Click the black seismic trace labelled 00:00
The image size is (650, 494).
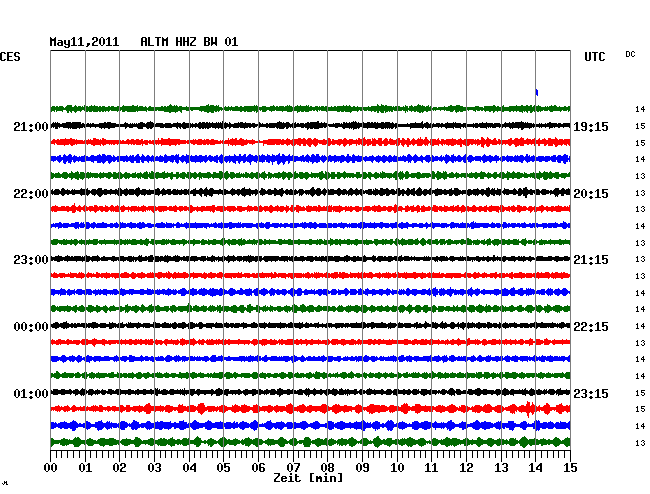[x=310, y=325]
